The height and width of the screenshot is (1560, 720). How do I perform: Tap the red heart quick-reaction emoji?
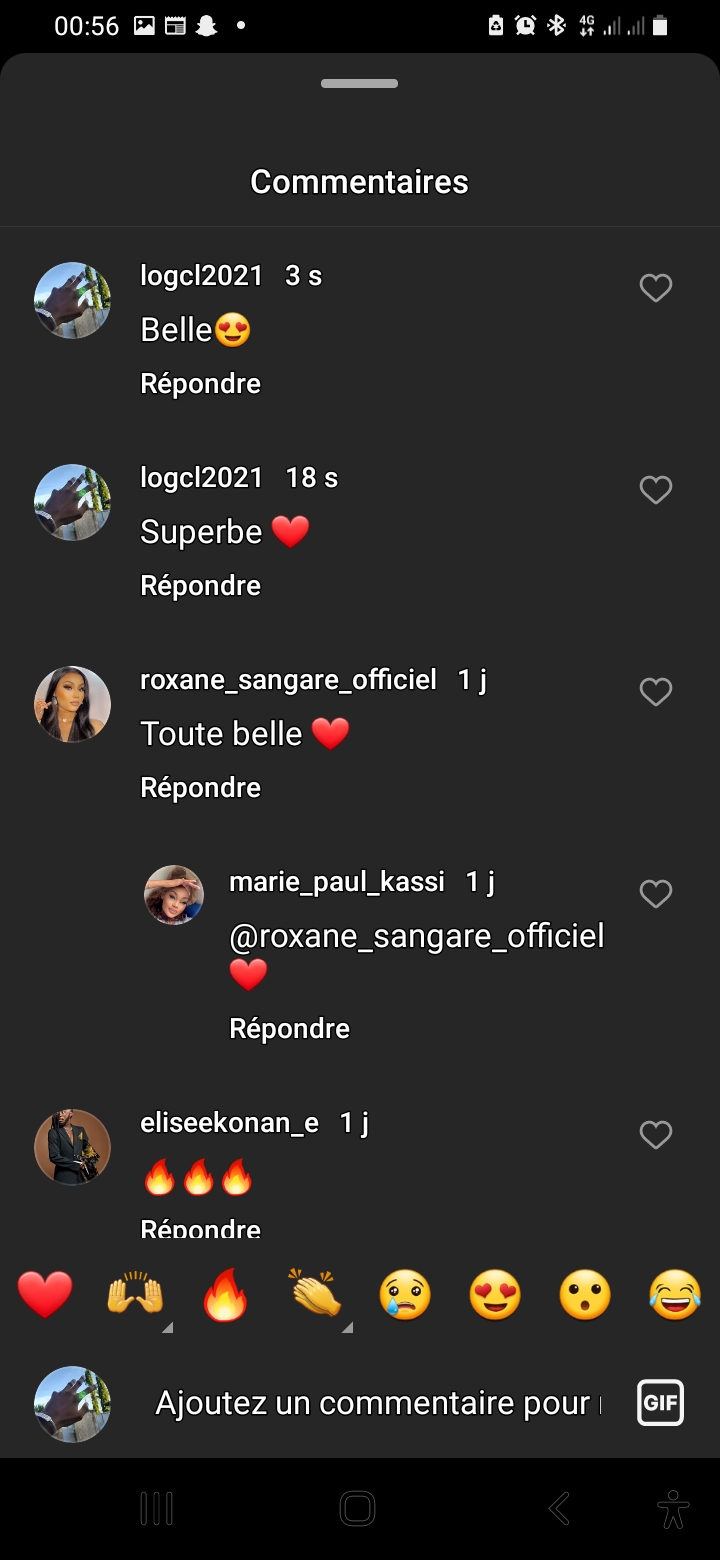point(45,1295)
